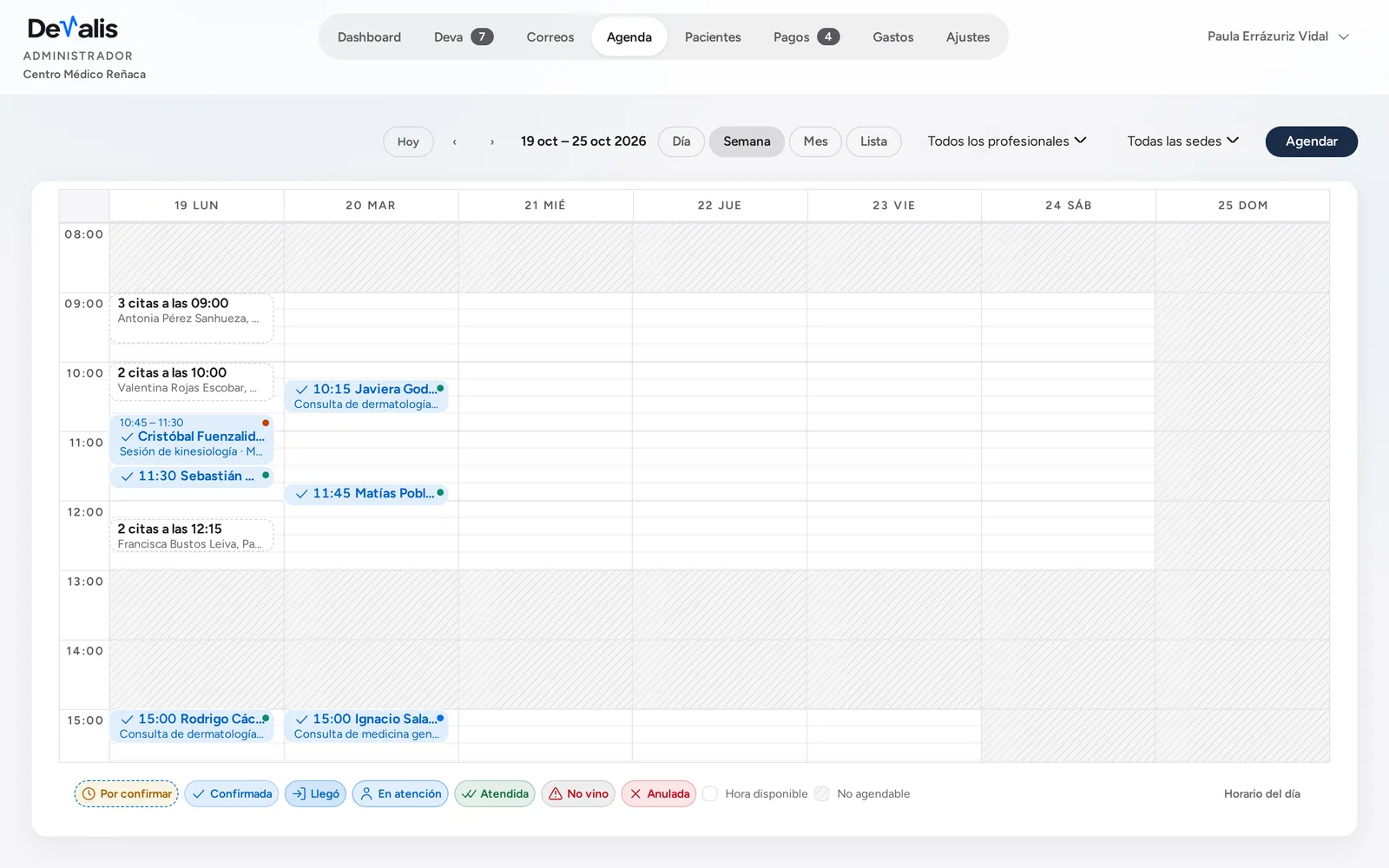
Task: Click blue status dot on 15:00 Ignacio appointment
Action: 440,718
